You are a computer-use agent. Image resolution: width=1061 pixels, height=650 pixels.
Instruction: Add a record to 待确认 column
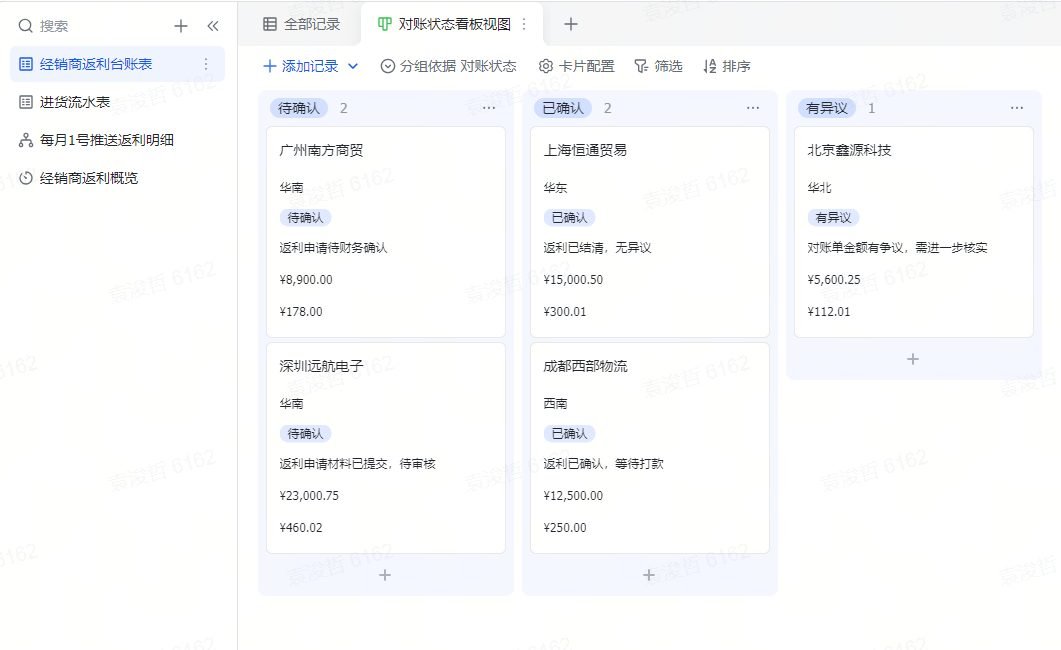tap(385, 575)
